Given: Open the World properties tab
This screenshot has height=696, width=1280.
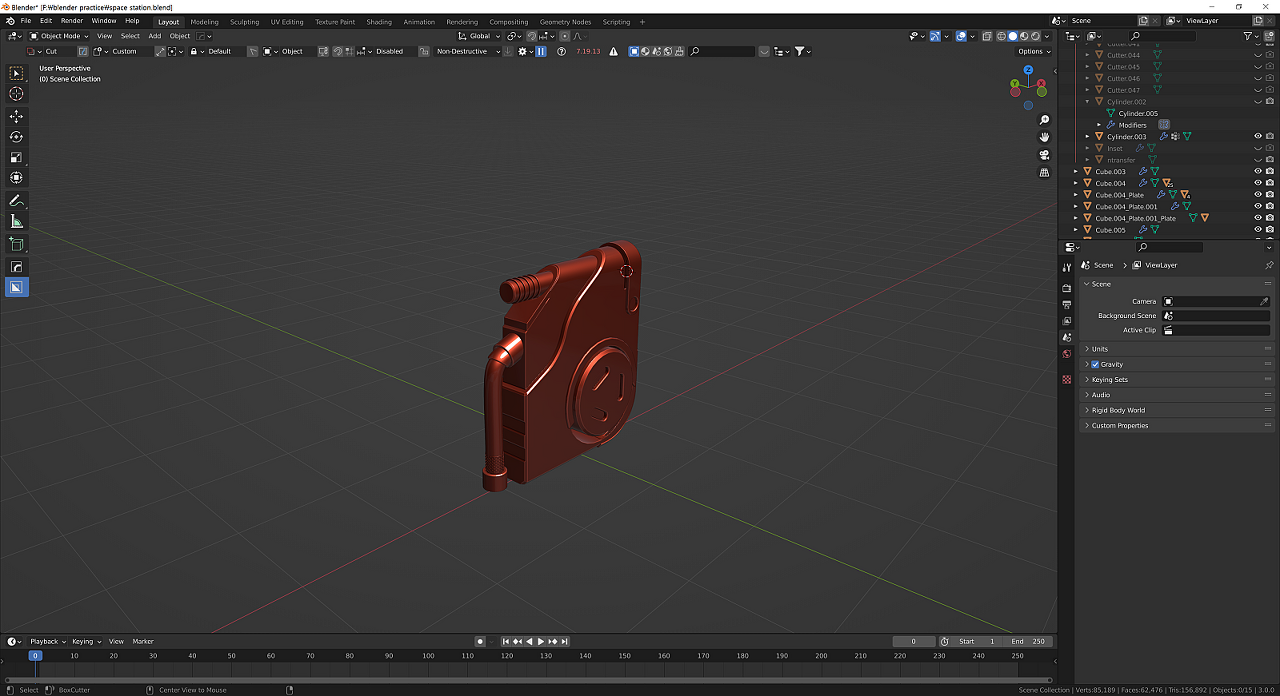Looking at the screenshot, I should tap(1067, 353).
